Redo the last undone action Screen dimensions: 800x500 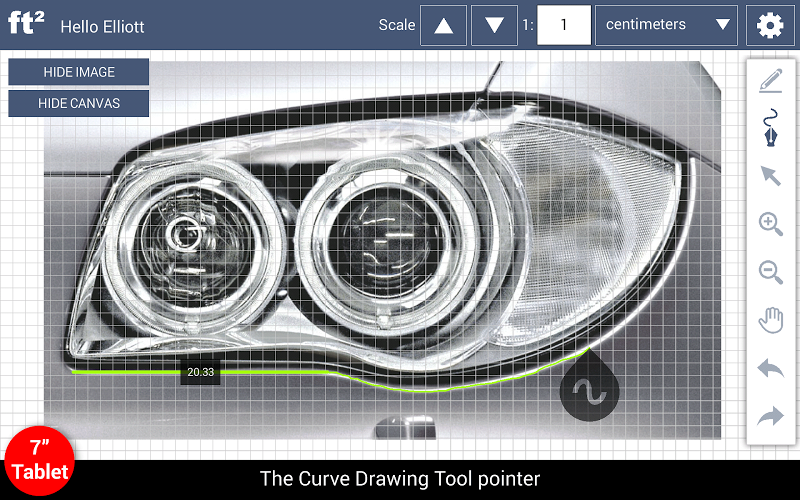[770, 416]
